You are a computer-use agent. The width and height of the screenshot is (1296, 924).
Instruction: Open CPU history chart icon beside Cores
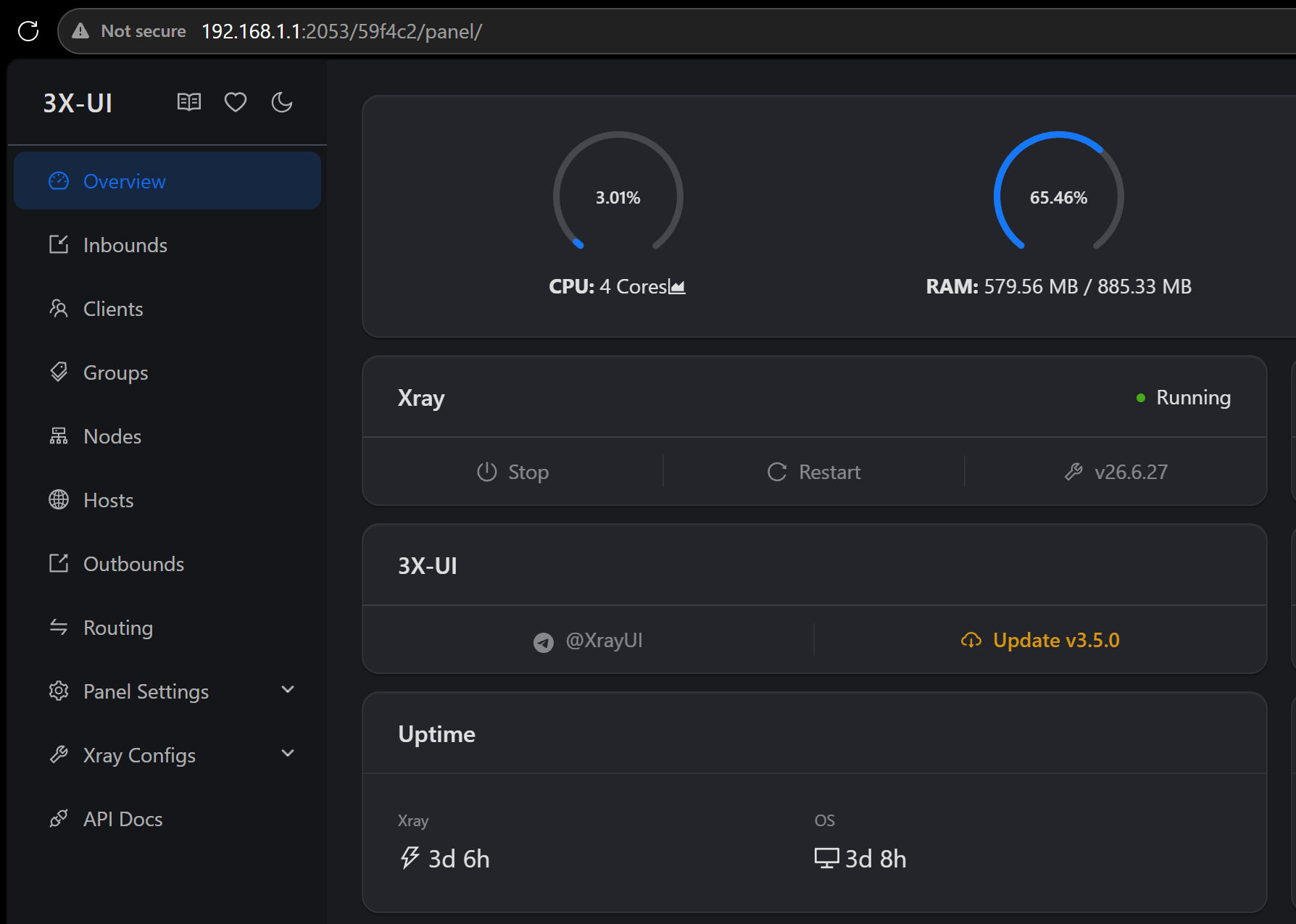pos(677,287)
